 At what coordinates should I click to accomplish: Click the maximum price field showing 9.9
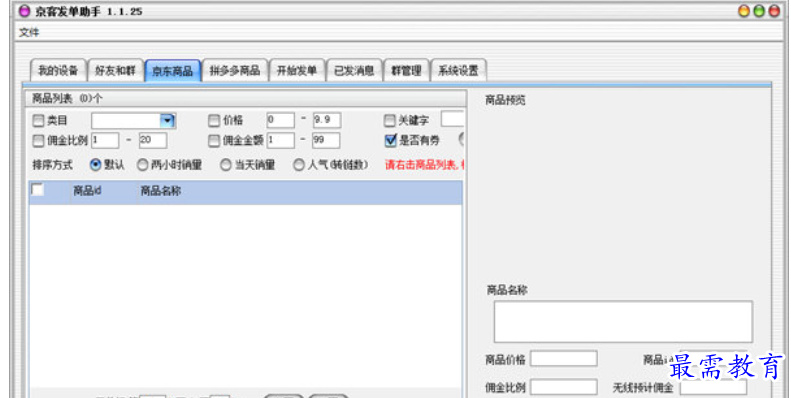click(x=326, y=121)
